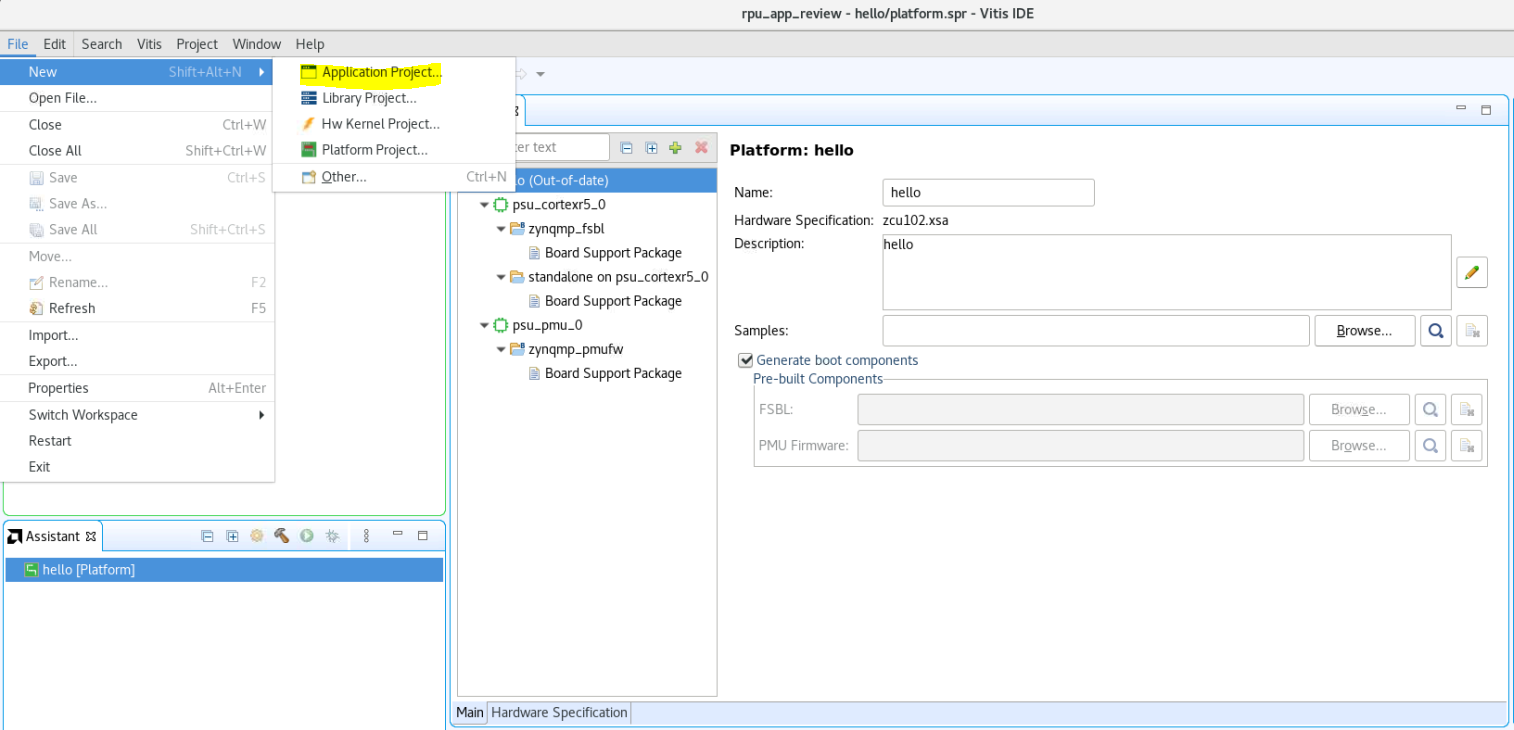This screenshot has width=1514, height=730.
Task: Click the green plus icon in Explorer toolbar
Action: coord(675,147)
